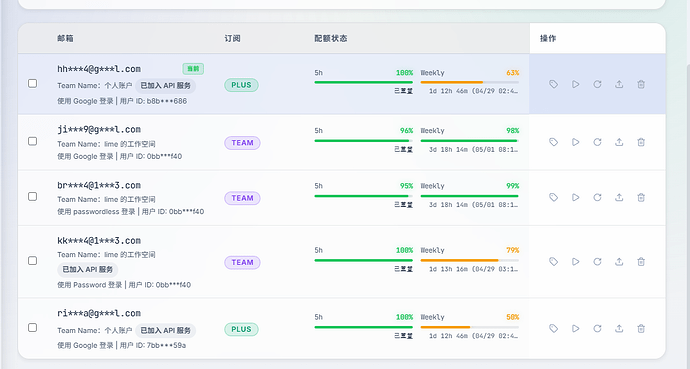Click the PLUS badge on the first row
This screenshot has height=369, width=690.
pyautogui.click(x=241, y=85)
